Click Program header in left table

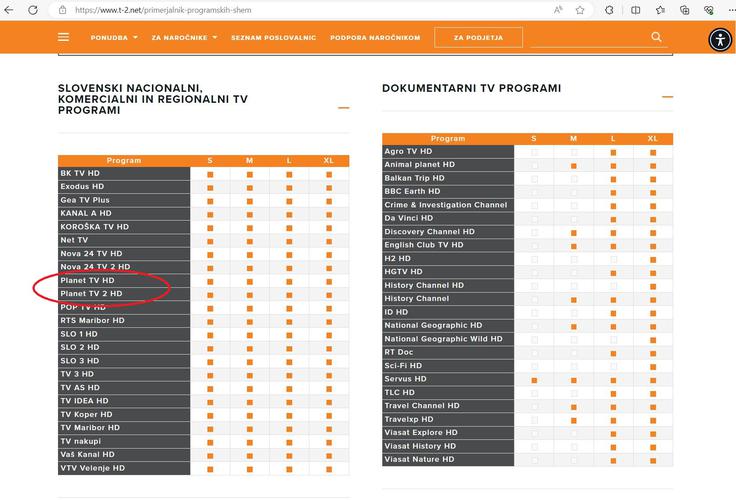coord(124,161)
